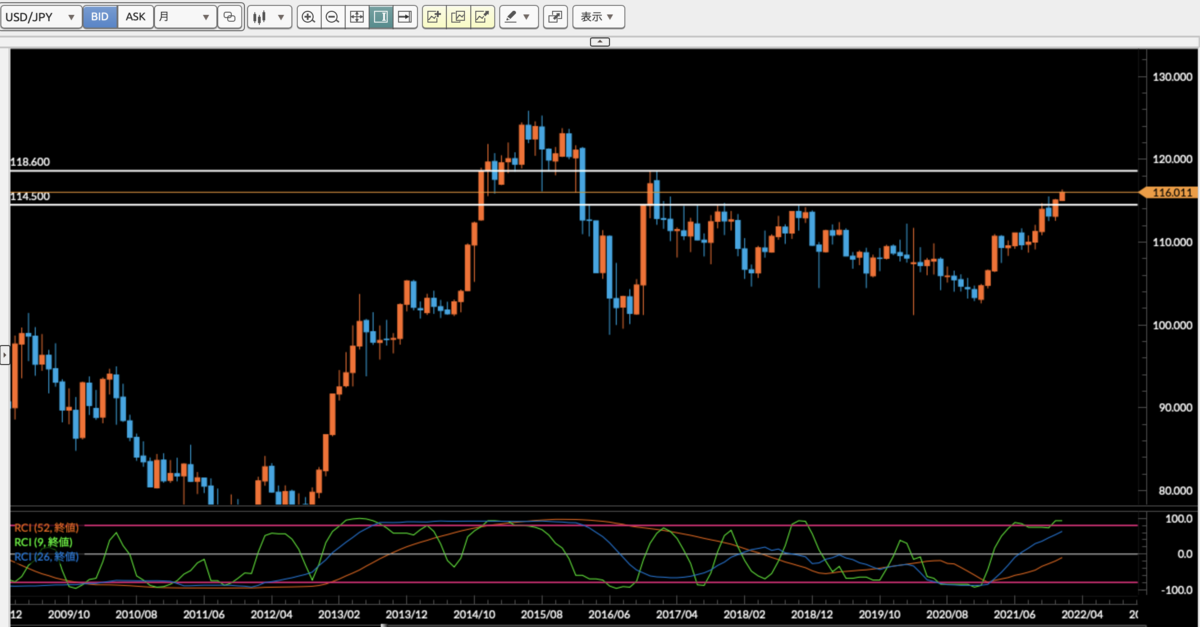Toggle the highlighted right-margin display icon
The width and height of the screenshot is (1200, 627).
coord(381,17)
